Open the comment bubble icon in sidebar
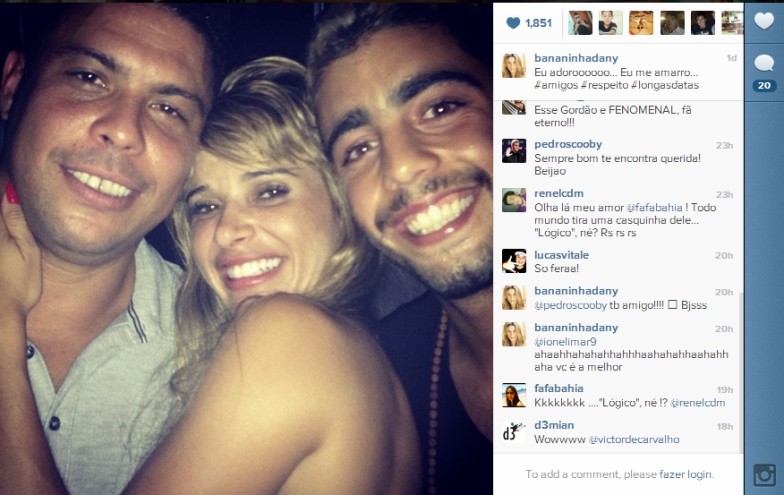784x495 pixels. [764, 64]
